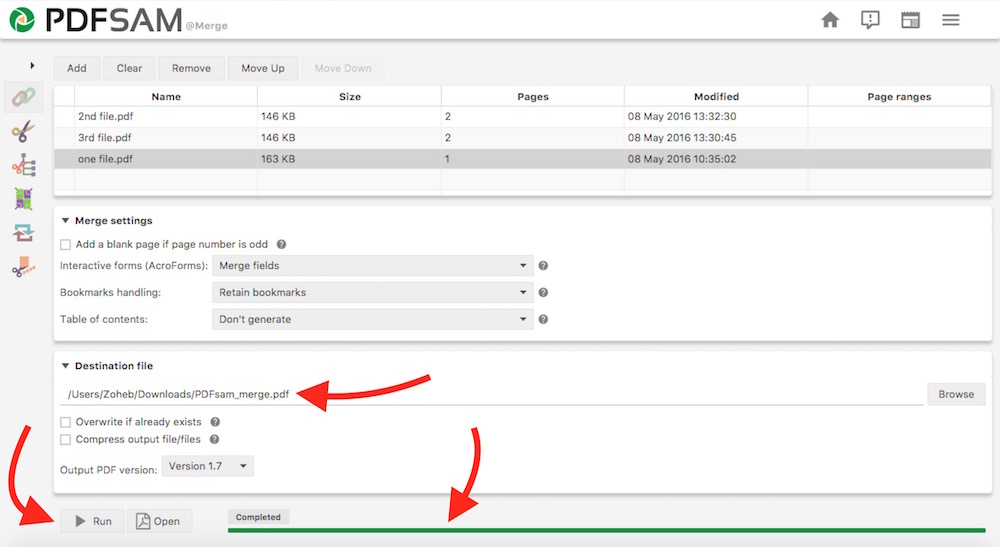The height and width of the screenshot is (547, 1000).
Task: Check 'Overwrite if already exists'
Action: (x=66, y=422)
